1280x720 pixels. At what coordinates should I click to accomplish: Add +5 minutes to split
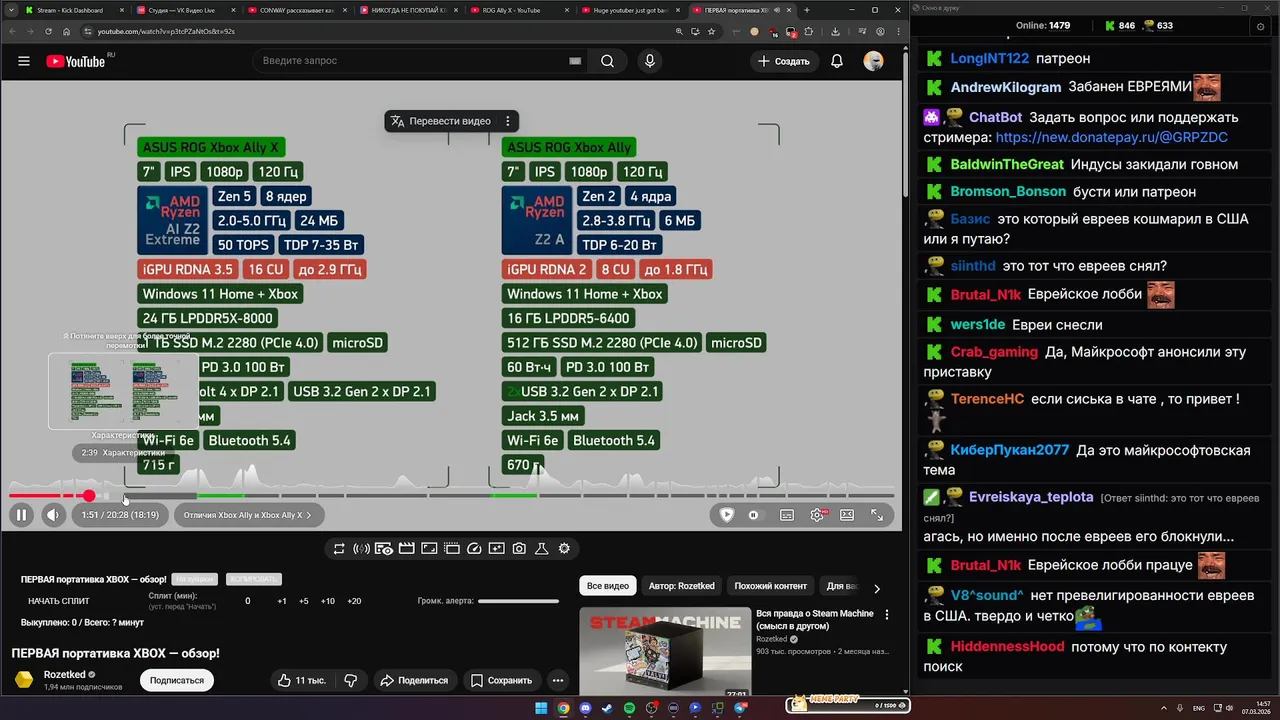pos(304,601)
